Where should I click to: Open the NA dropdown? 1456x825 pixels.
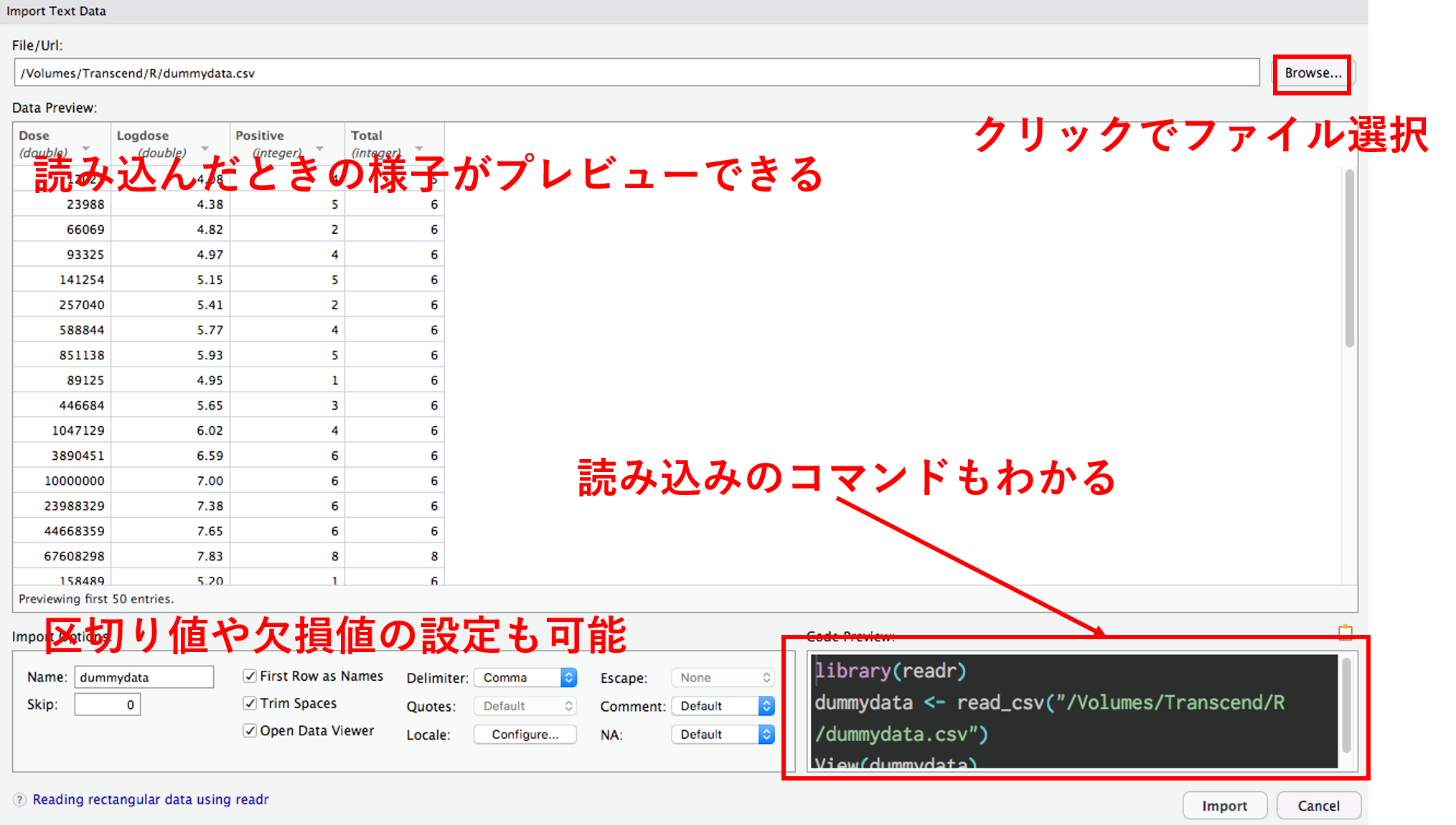[722, 733]
